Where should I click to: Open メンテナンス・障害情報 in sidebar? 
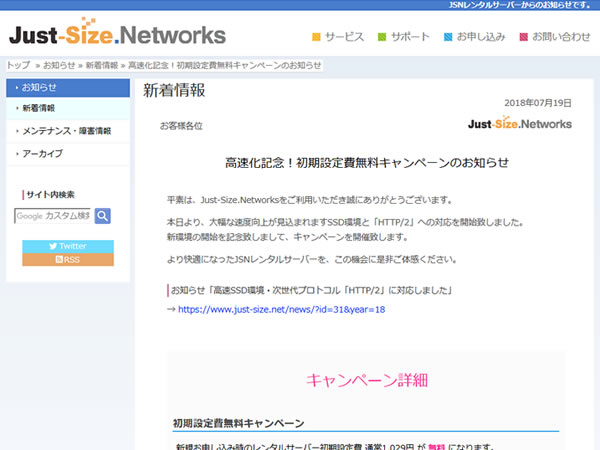(x=68, y=131)
